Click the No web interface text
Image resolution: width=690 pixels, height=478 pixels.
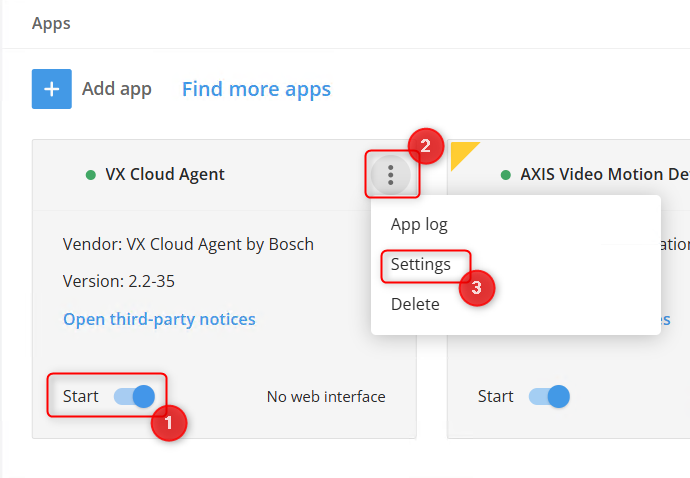pos(326,397)
